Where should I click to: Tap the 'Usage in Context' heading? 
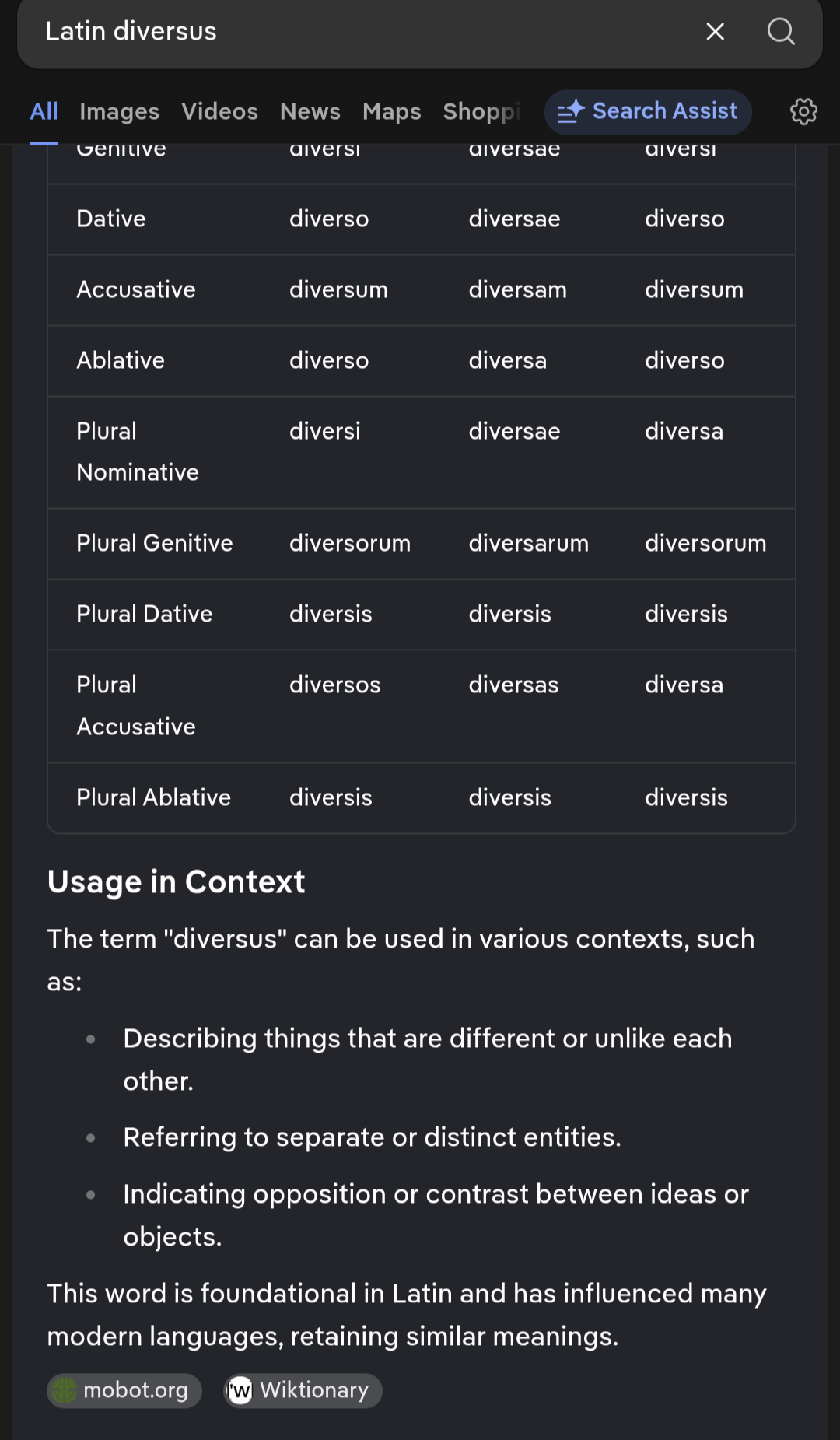pyautogui.click(x=177, y=881)
